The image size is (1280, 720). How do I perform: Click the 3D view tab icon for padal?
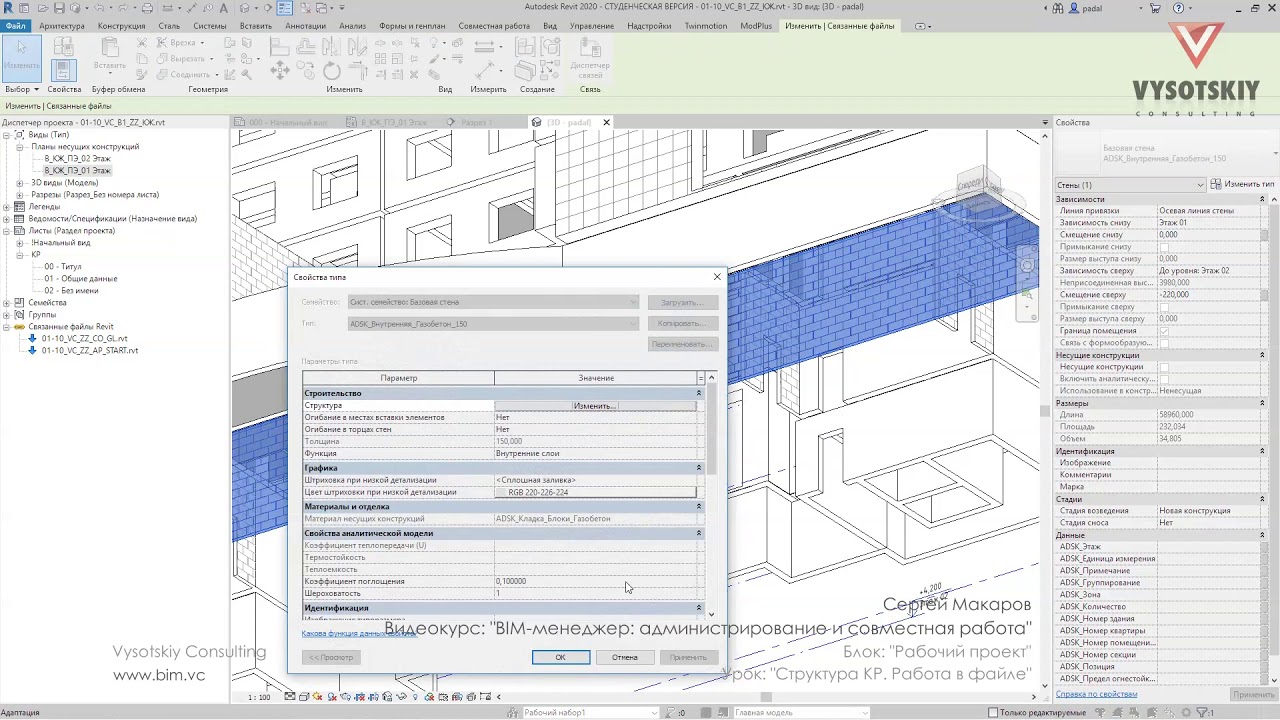coord(536,122)
